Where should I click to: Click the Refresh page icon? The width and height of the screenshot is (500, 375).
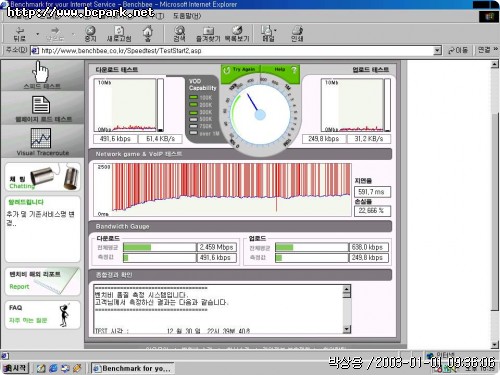click(x=119, y=30)
